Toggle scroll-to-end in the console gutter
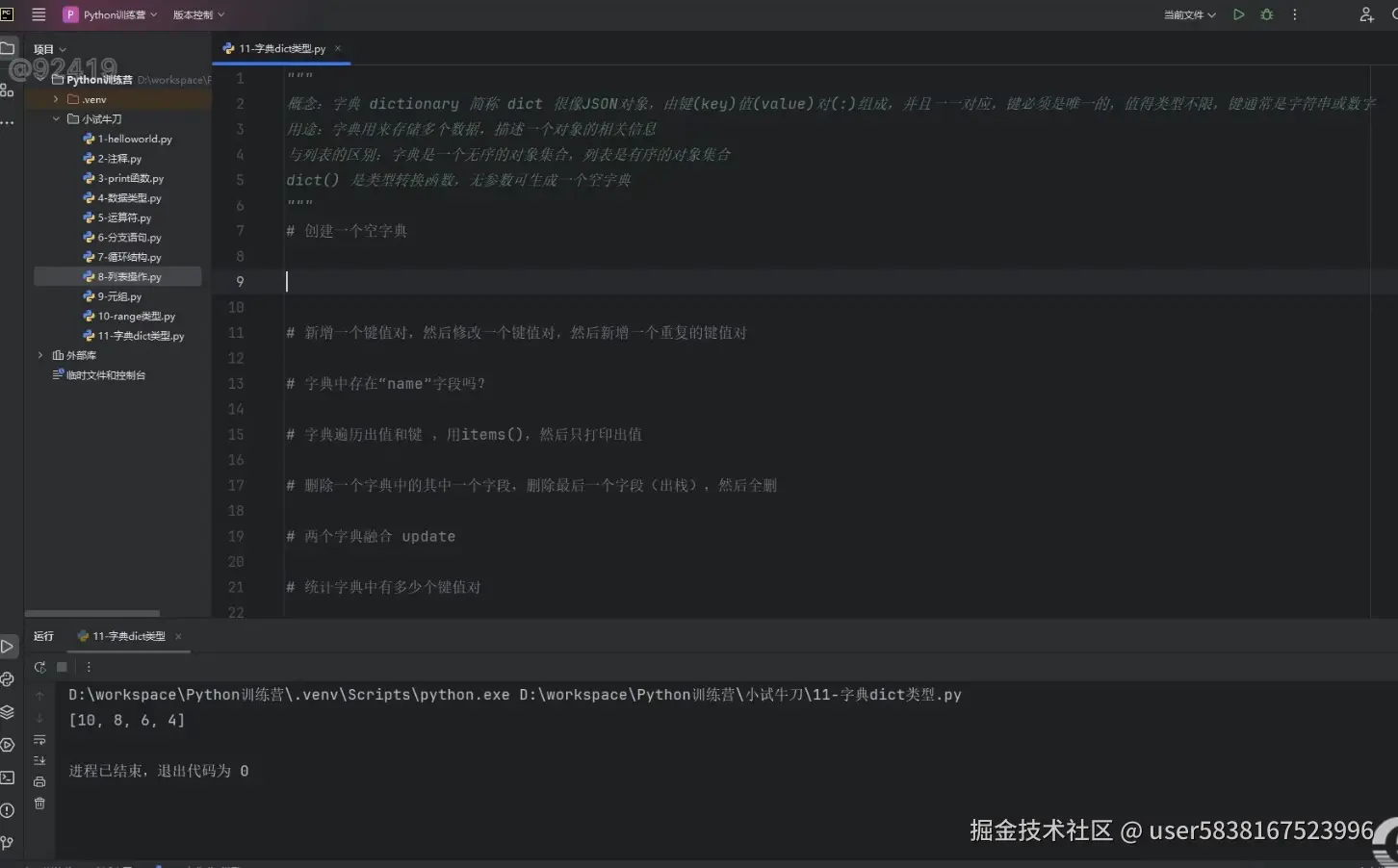The width and height of the screenshot is (1398, 868). [x=39, y=760]
